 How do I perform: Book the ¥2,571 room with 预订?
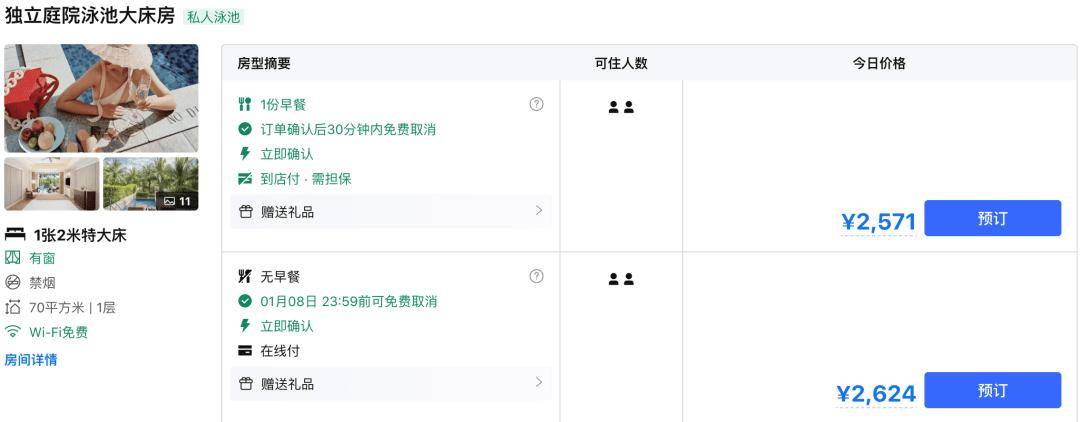click(x=993, y=218)
